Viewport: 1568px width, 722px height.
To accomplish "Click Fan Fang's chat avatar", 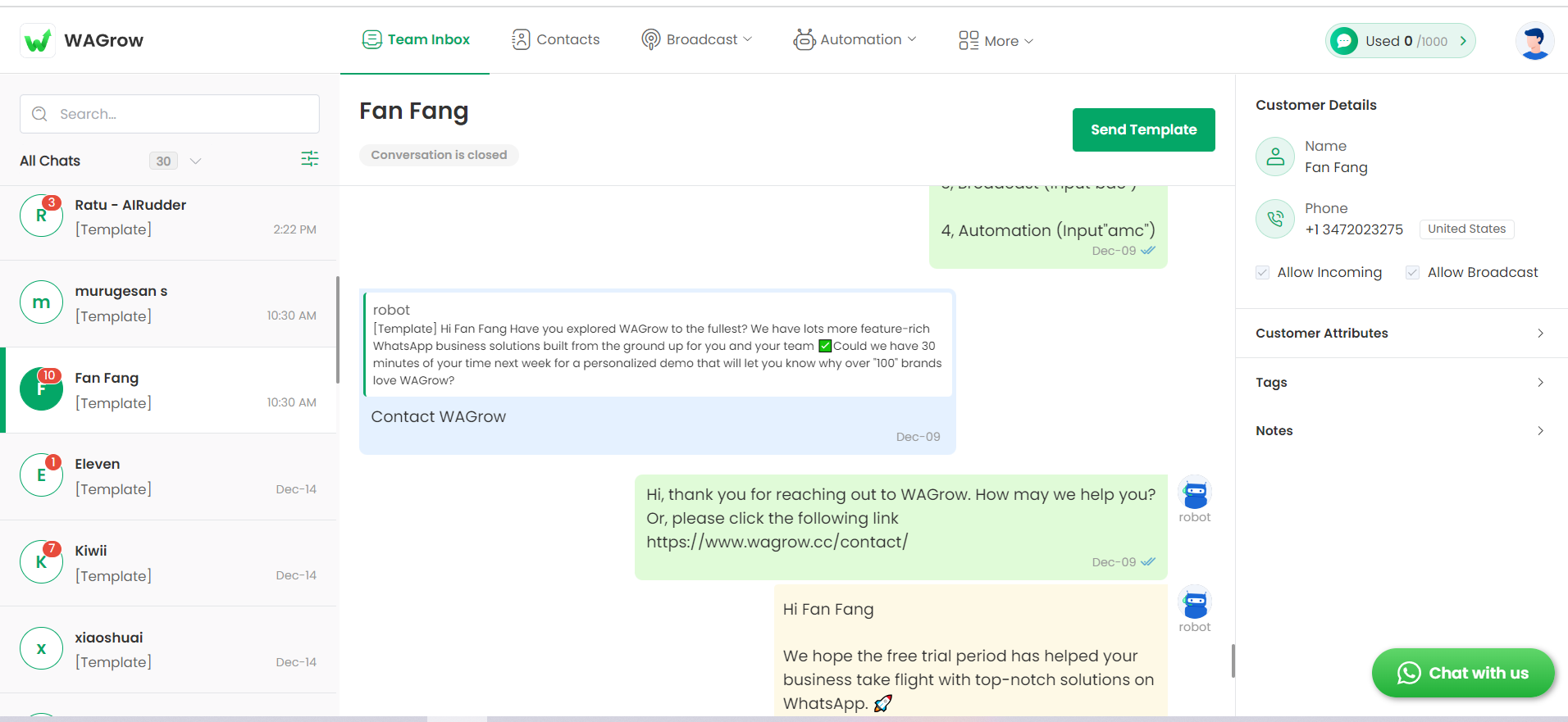I will pos(41,389).
